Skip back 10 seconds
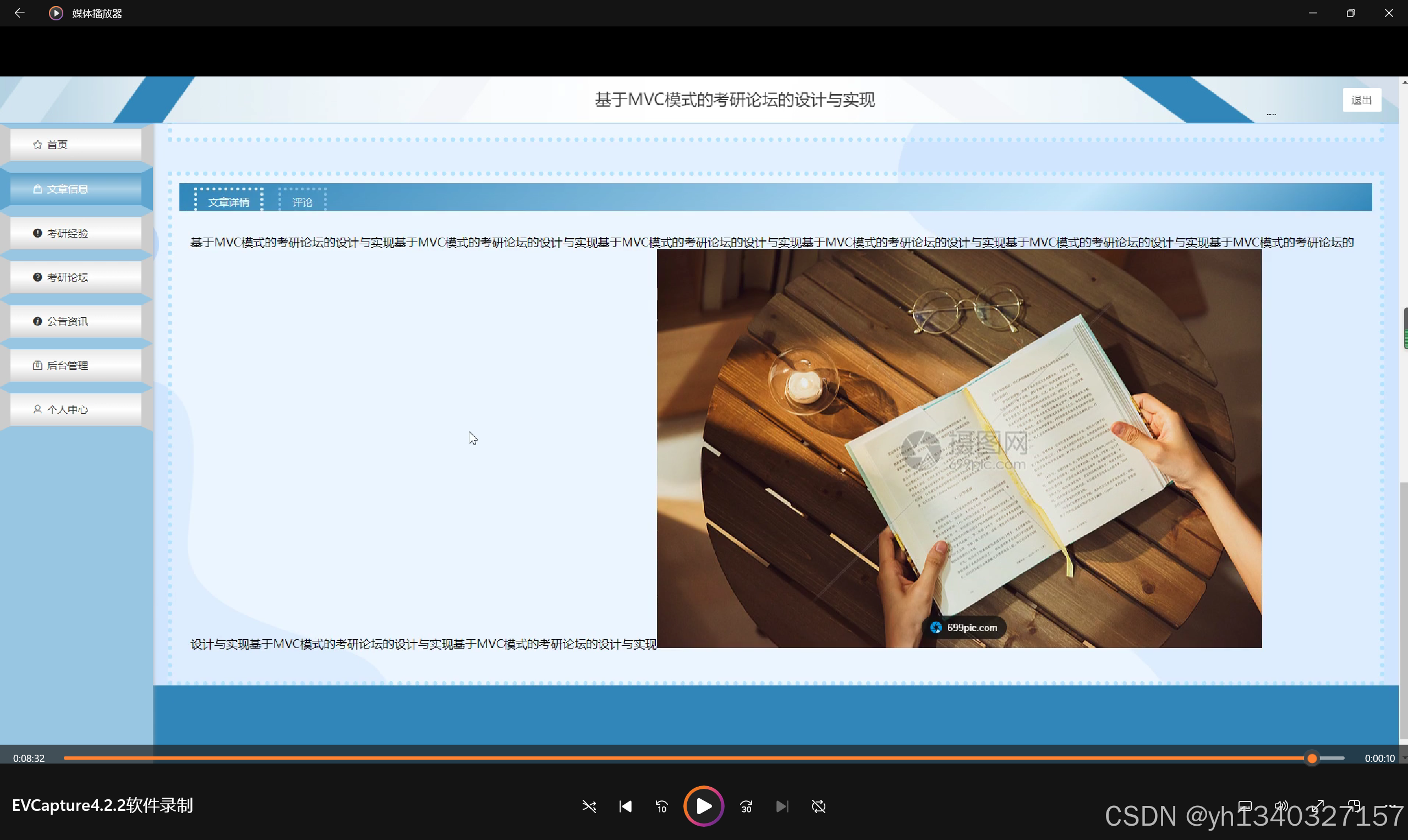This screenshot has height=840, width=1408. click(x=661, y=806)
